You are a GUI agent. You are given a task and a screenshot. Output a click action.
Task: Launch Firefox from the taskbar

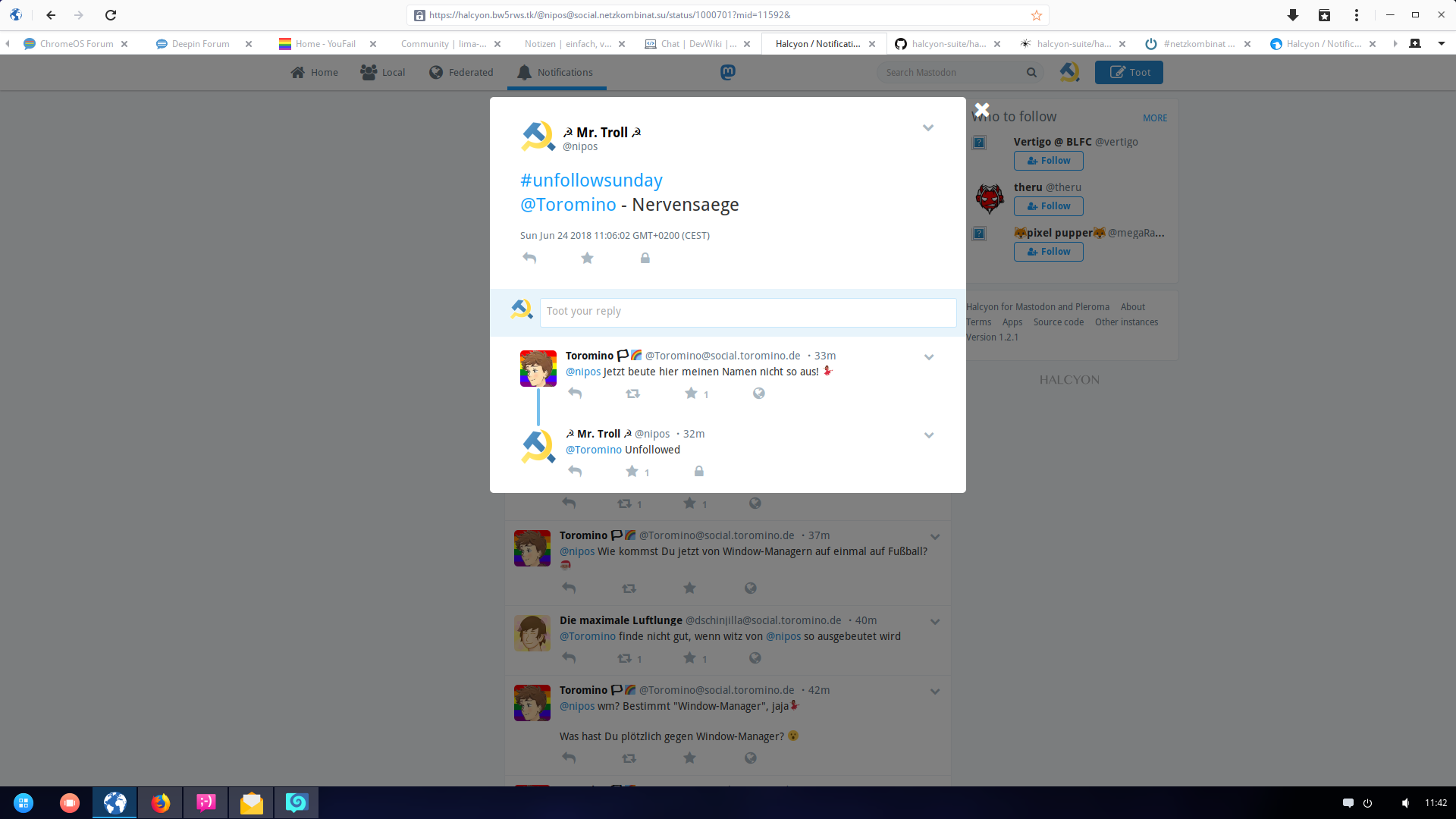coord(160,803)
